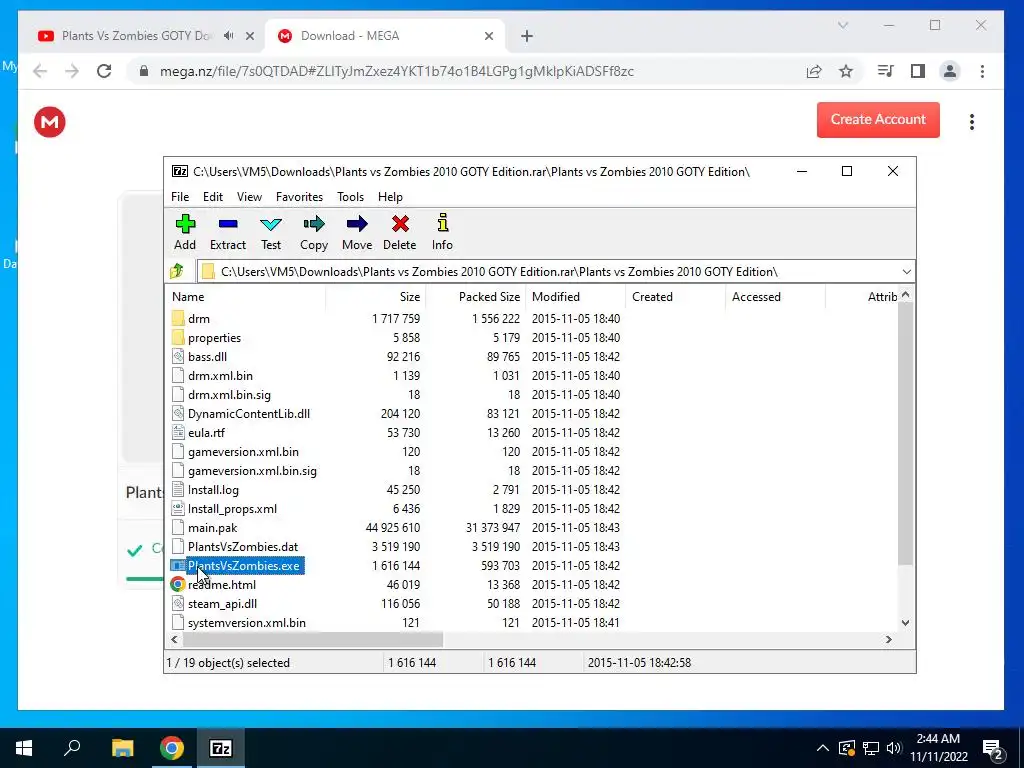Open the File menu in 7-Zip
Image resolution: width=1024 pixels, height=768 pixels.
[x=180, y=197]
